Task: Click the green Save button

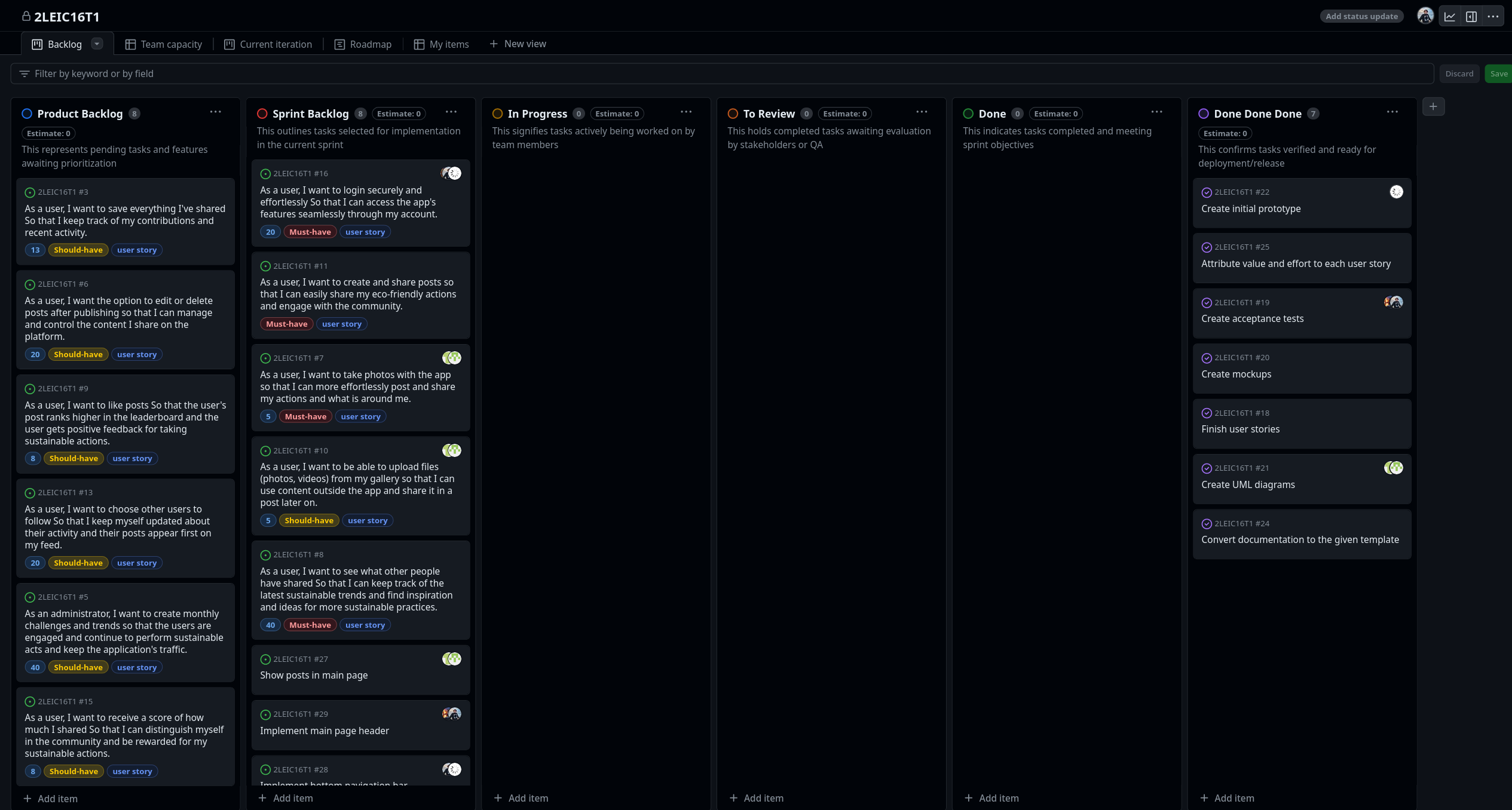Action: 1498,74
